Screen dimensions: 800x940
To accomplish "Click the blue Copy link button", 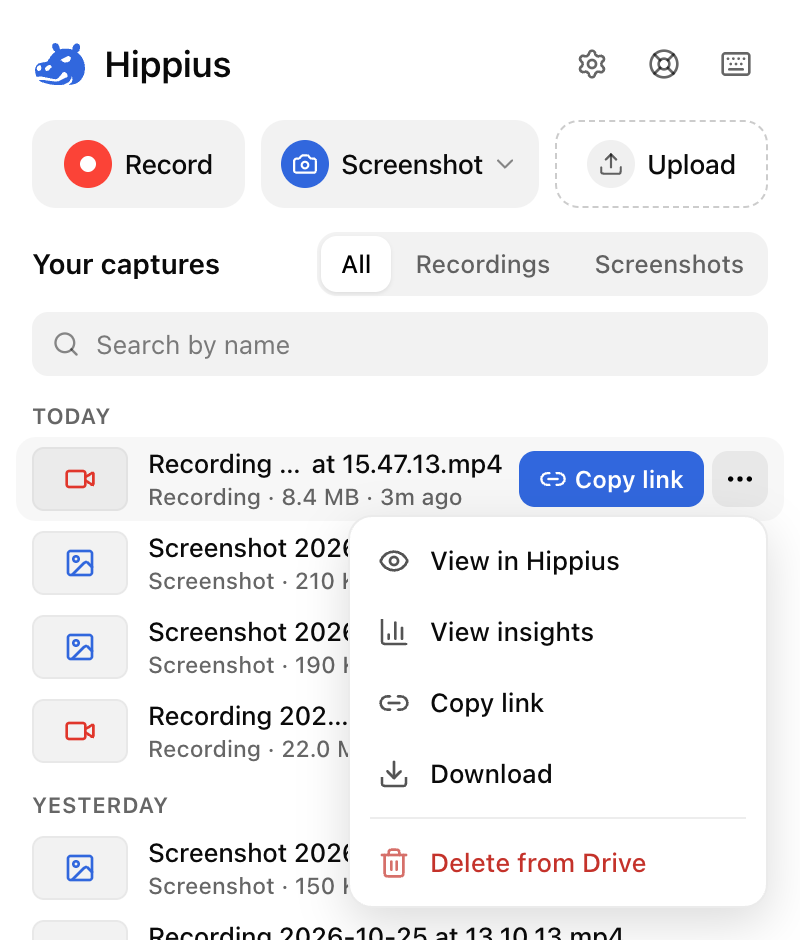I will tap(611, 479).
